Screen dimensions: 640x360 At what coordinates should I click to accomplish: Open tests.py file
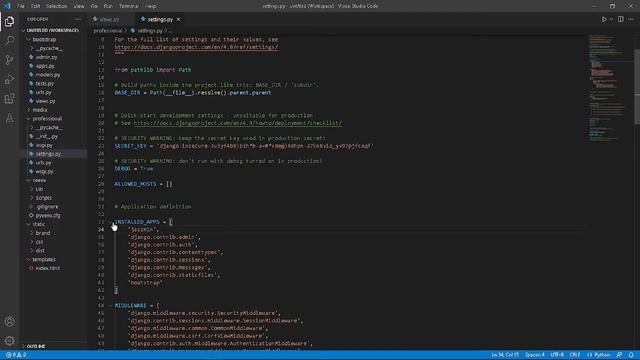click(44, 84)
